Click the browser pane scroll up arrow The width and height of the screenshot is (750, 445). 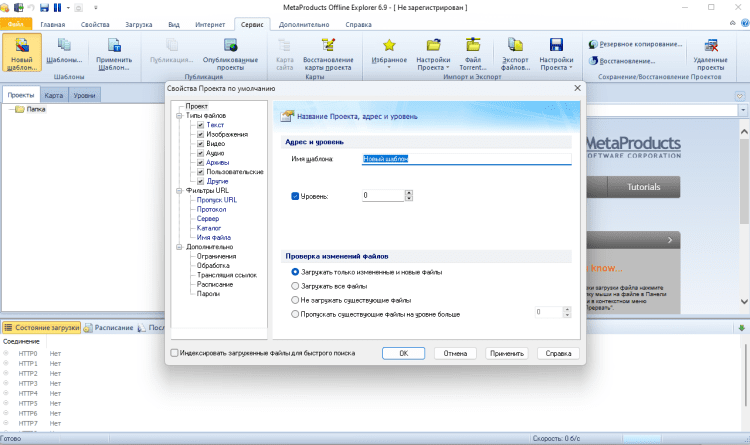tap(744, 131)
